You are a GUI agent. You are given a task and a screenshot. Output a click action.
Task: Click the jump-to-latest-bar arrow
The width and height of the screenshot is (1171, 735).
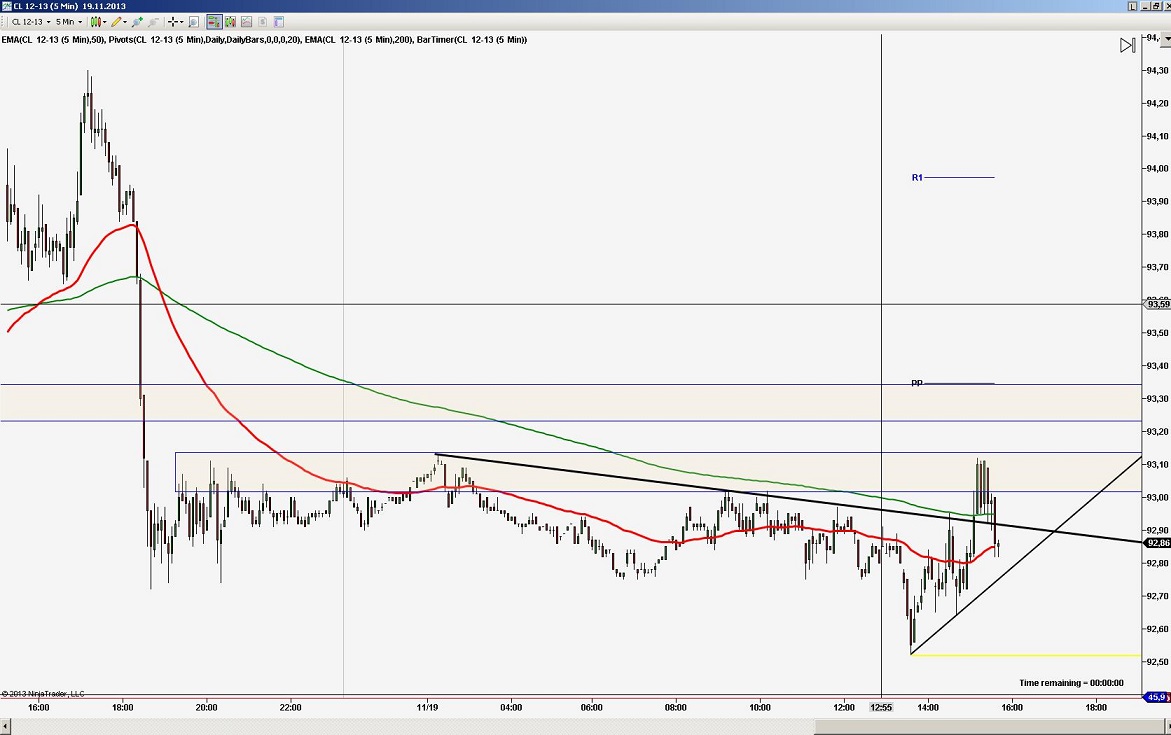click(1127, 44)
